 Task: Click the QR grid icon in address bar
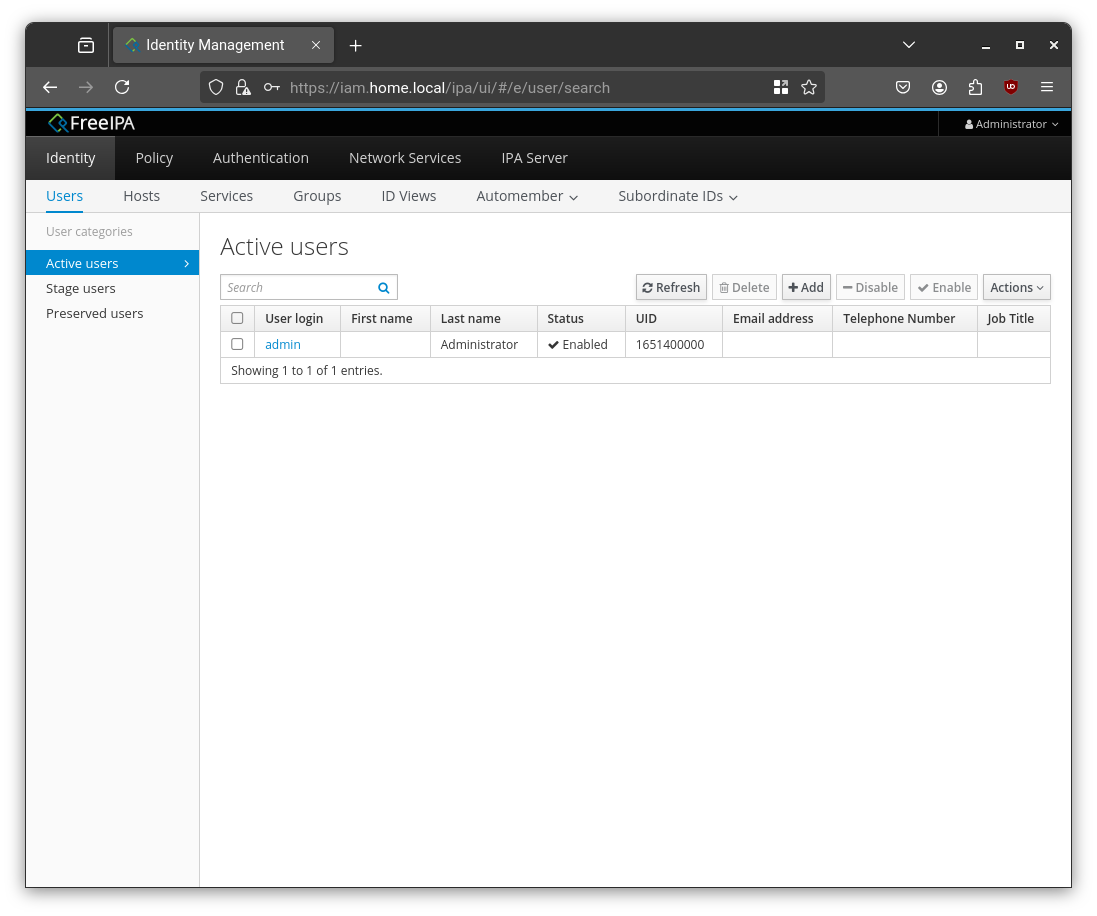pos(781,87)
